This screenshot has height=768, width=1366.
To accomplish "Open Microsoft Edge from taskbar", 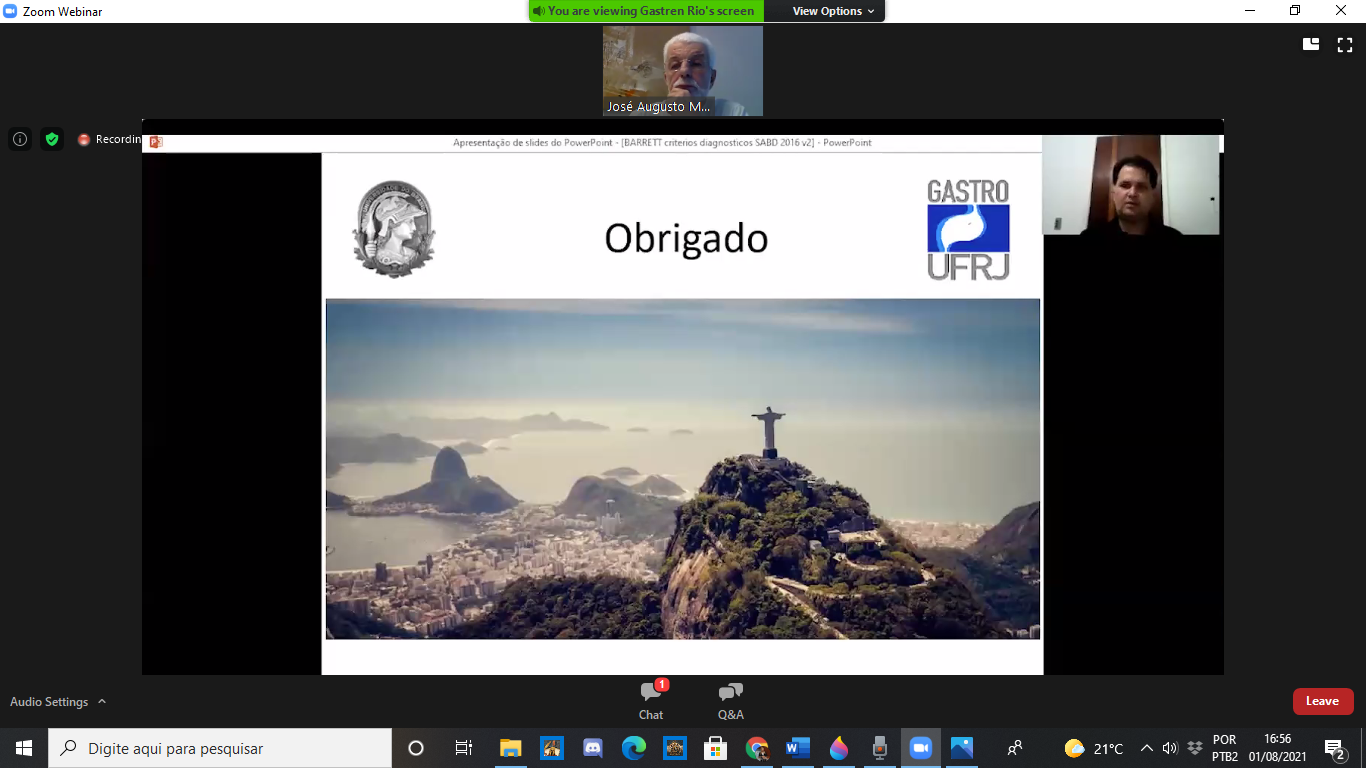I will 634,748.
